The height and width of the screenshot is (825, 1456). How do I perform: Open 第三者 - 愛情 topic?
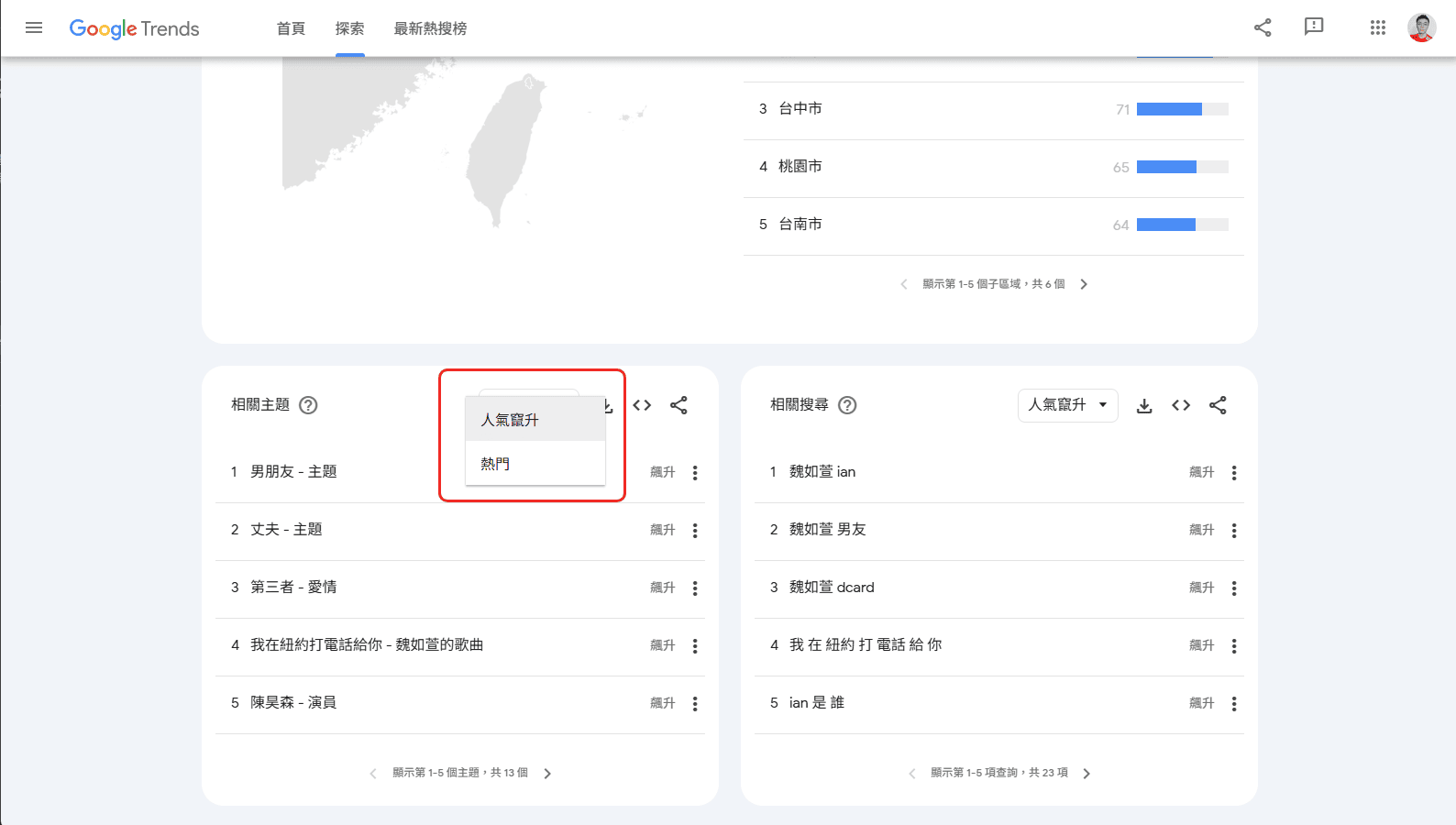tap(293, 588)
